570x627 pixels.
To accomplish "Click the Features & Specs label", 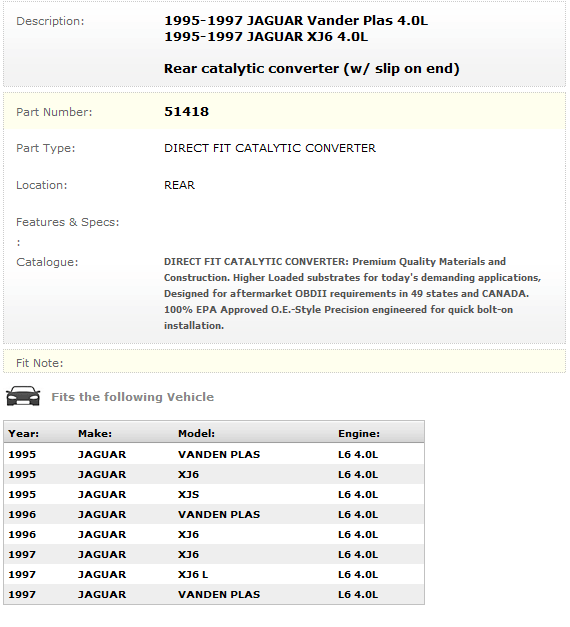I will (68, 222).
